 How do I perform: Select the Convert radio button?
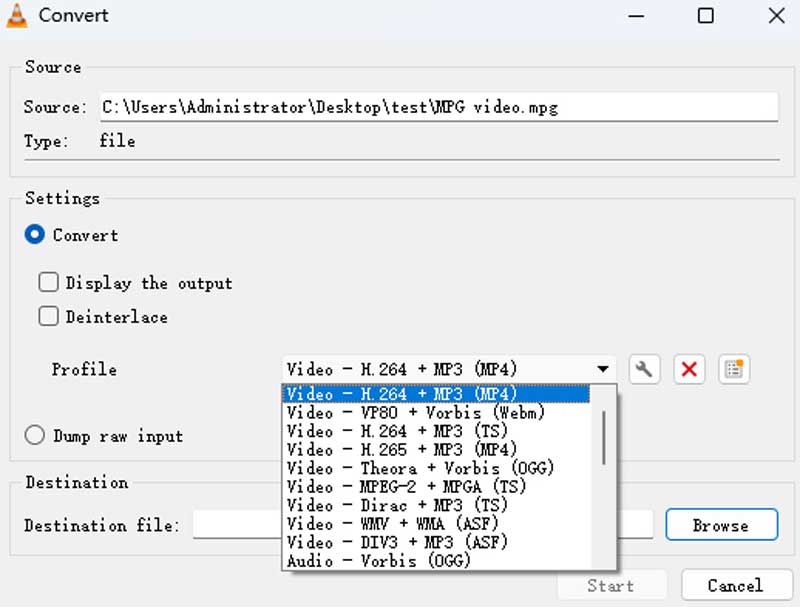click(35, 234)
